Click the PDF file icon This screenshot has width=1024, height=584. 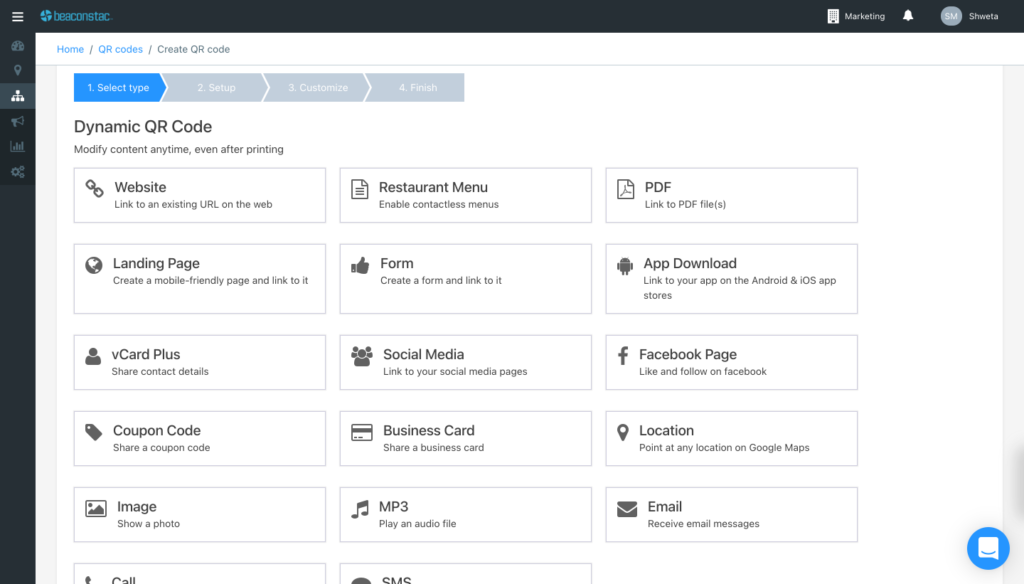626,189
